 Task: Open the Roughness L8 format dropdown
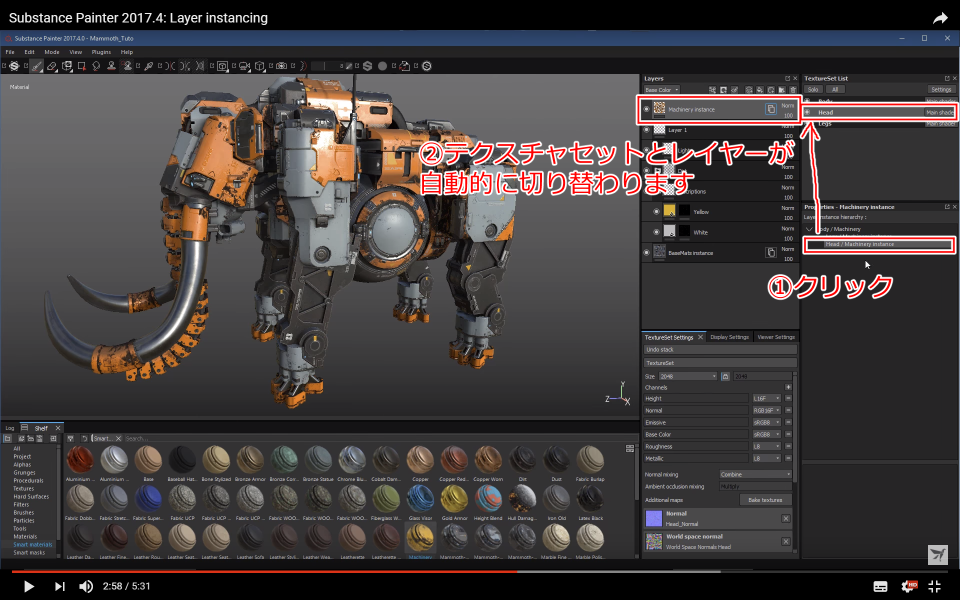tap(767, 446)
